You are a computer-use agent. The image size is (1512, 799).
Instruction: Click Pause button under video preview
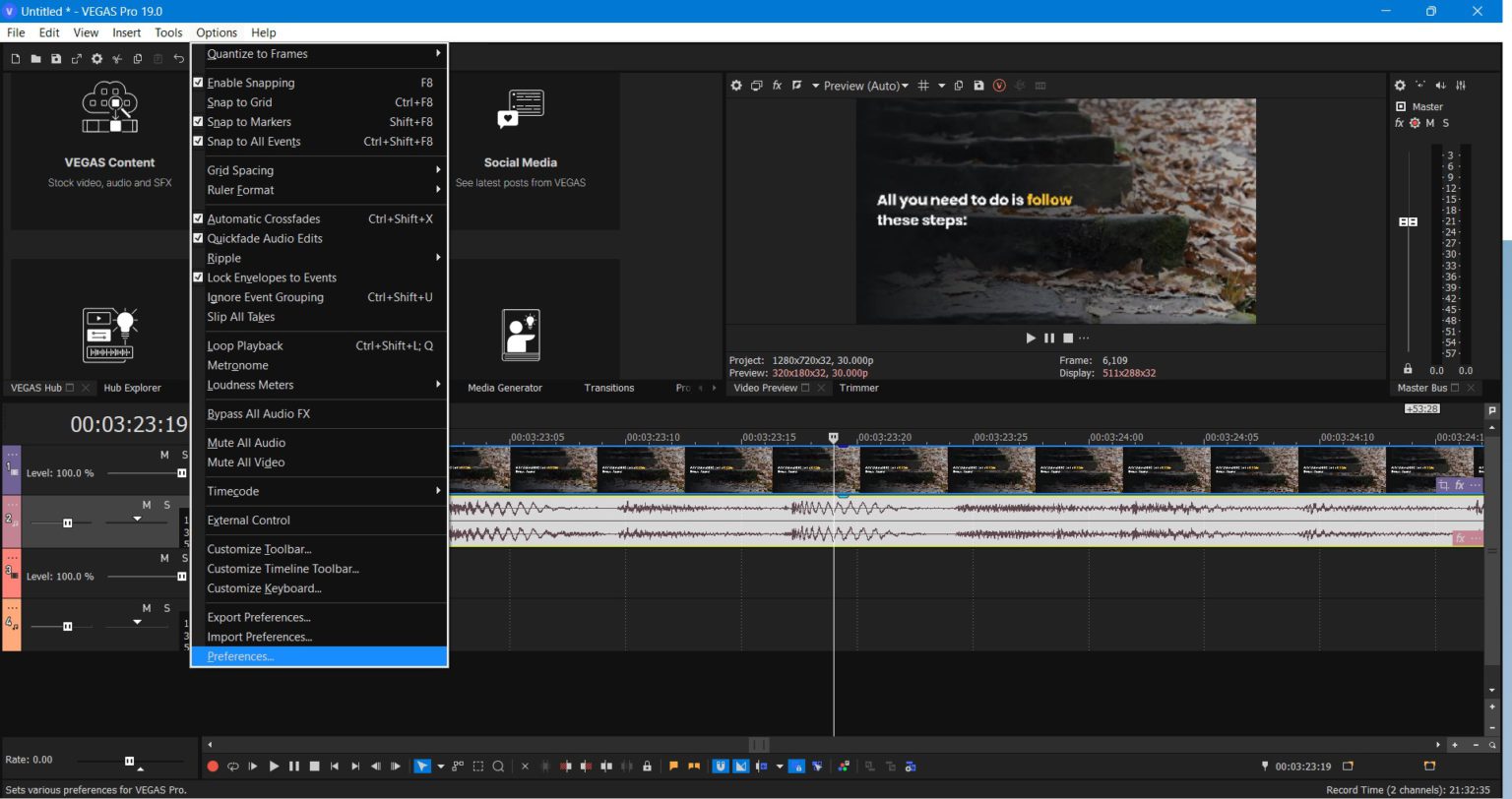(1049, 338)
